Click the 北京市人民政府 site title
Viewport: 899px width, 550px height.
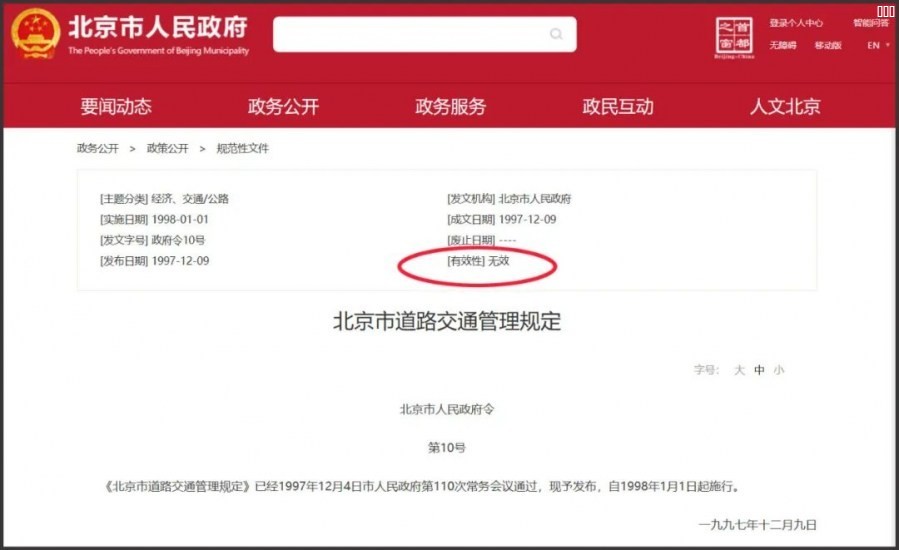tap(158, 27)
